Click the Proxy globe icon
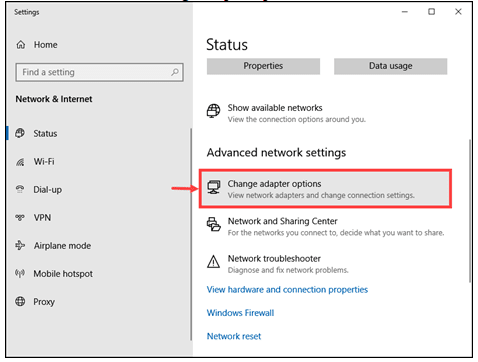Screen dimensions: 478x362 (x=20, y=301)
